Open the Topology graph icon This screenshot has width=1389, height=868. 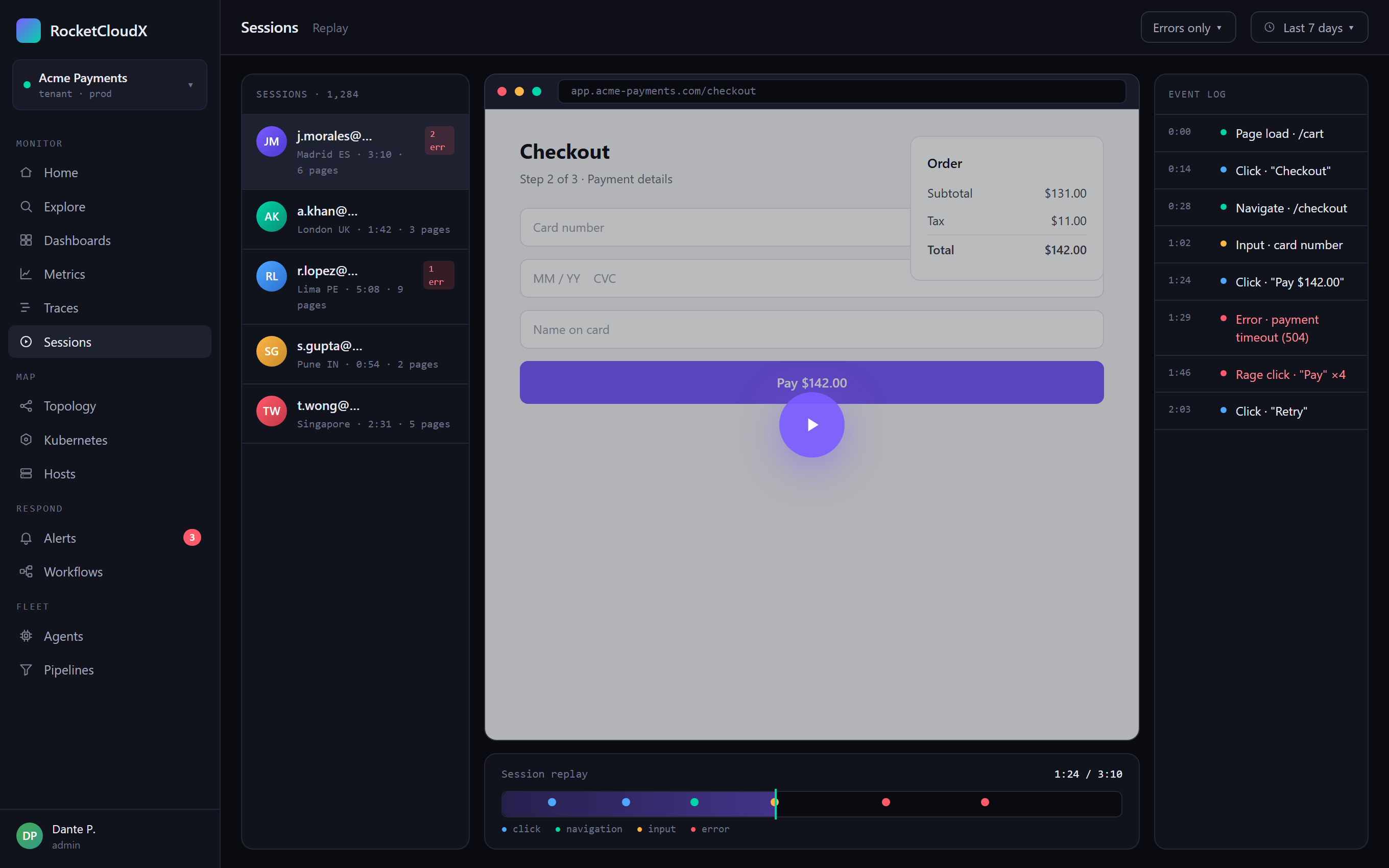tap(26, 406)
